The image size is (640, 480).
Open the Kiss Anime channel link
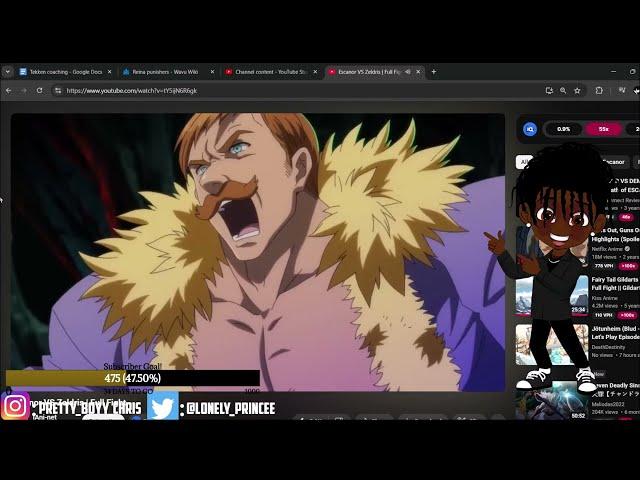(x=604, y=298)
